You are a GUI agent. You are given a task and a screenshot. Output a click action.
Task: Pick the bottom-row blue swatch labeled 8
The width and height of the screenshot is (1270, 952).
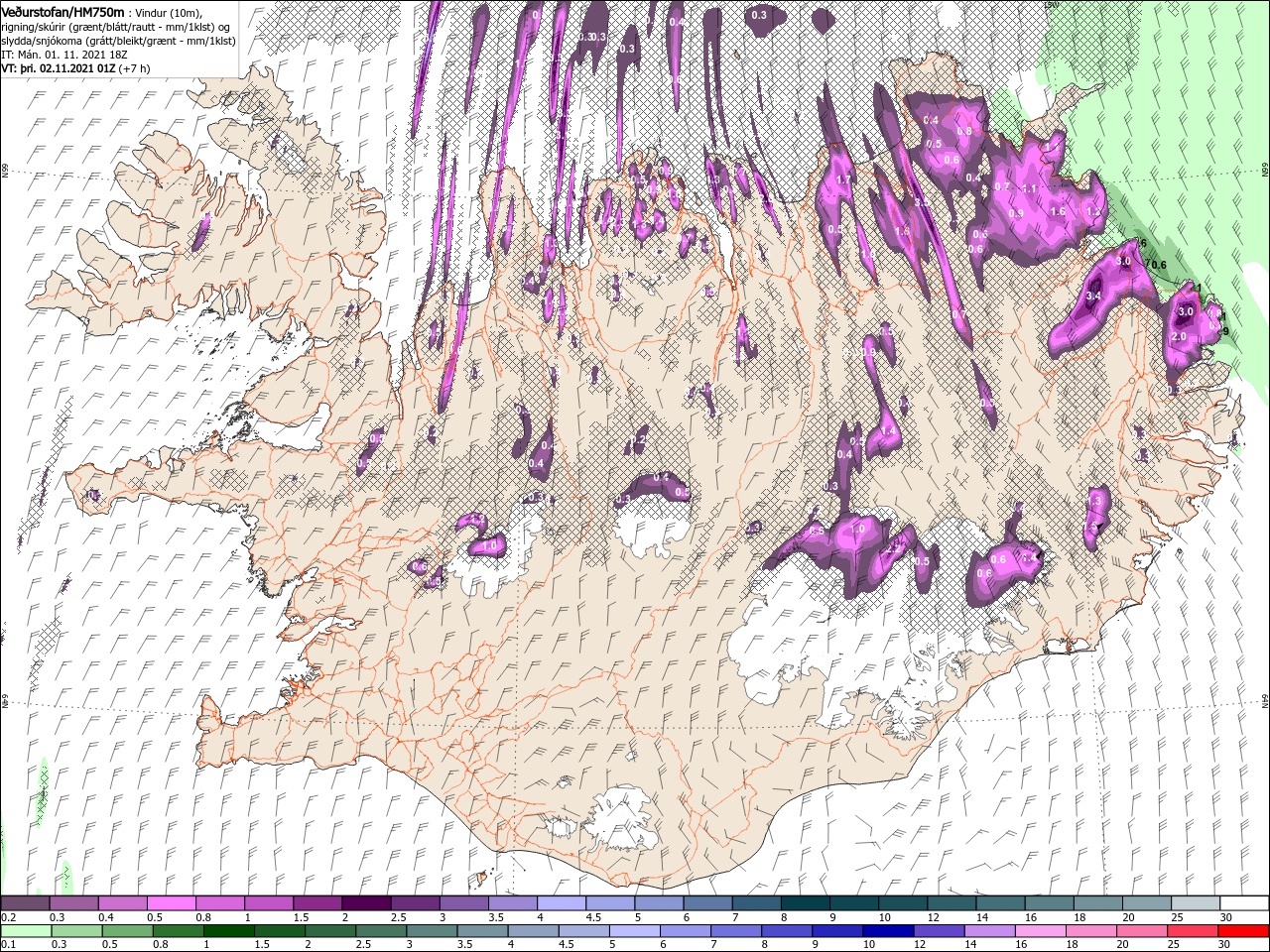coord(788,931)
